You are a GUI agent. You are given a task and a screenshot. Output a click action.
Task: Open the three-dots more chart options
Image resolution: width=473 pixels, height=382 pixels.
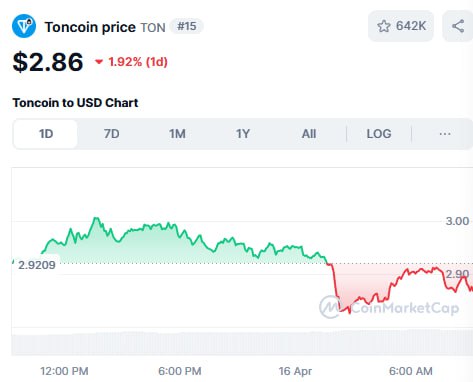(445, 134)
